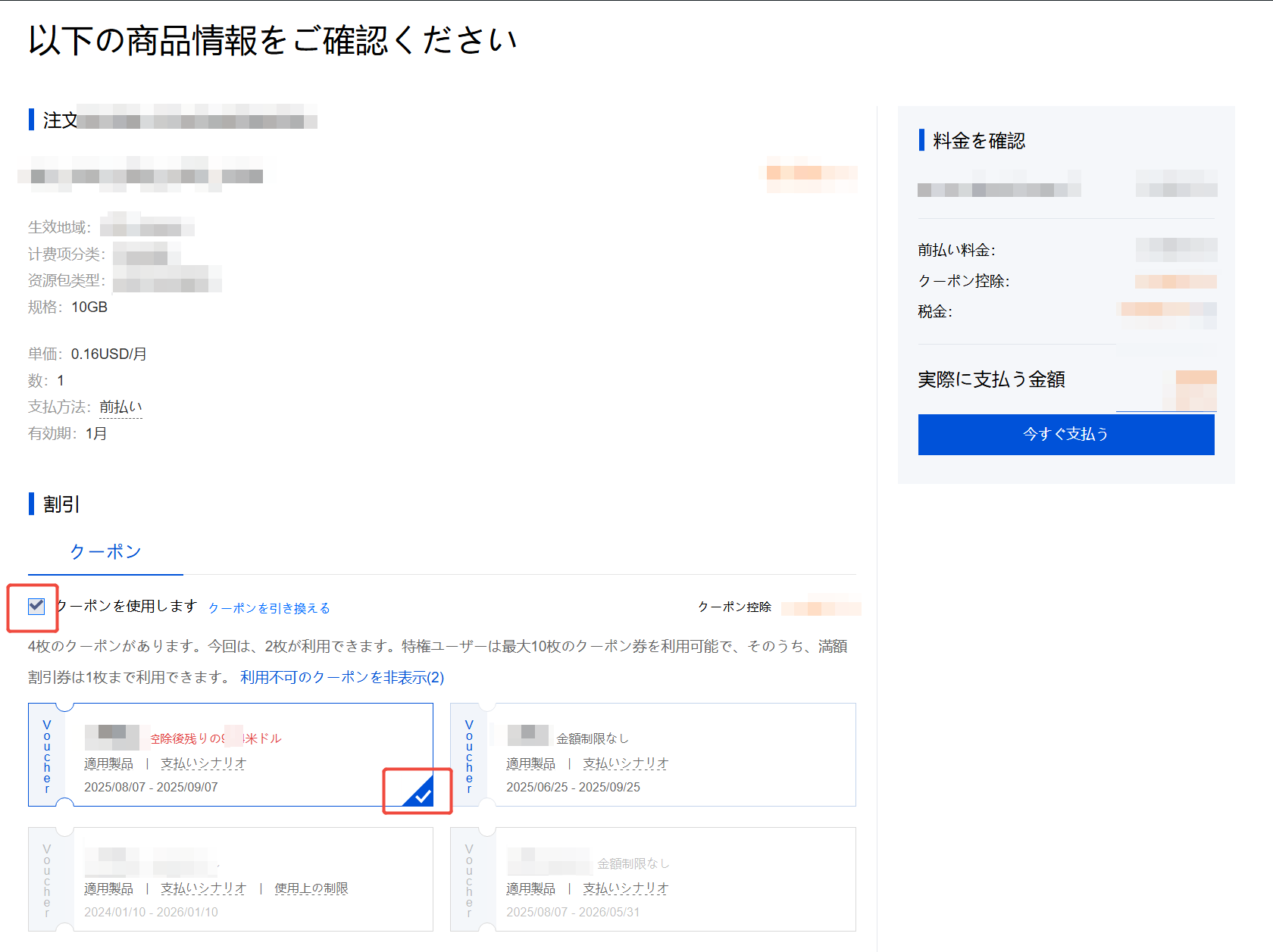Viewport: 1273px width, 952px height.
Task: Click the 今すぐ支払う payment button
Action: (x=1066, y=434)
